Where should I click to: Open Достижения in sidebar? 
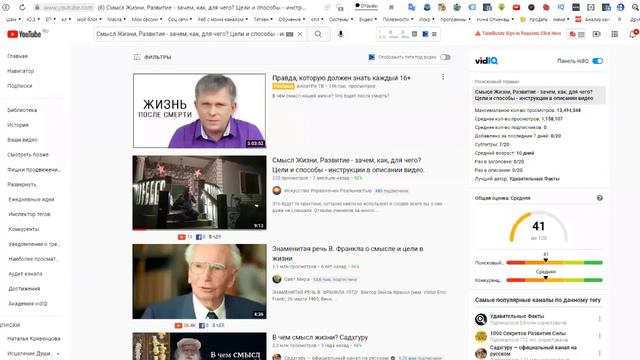click(24, 289)
